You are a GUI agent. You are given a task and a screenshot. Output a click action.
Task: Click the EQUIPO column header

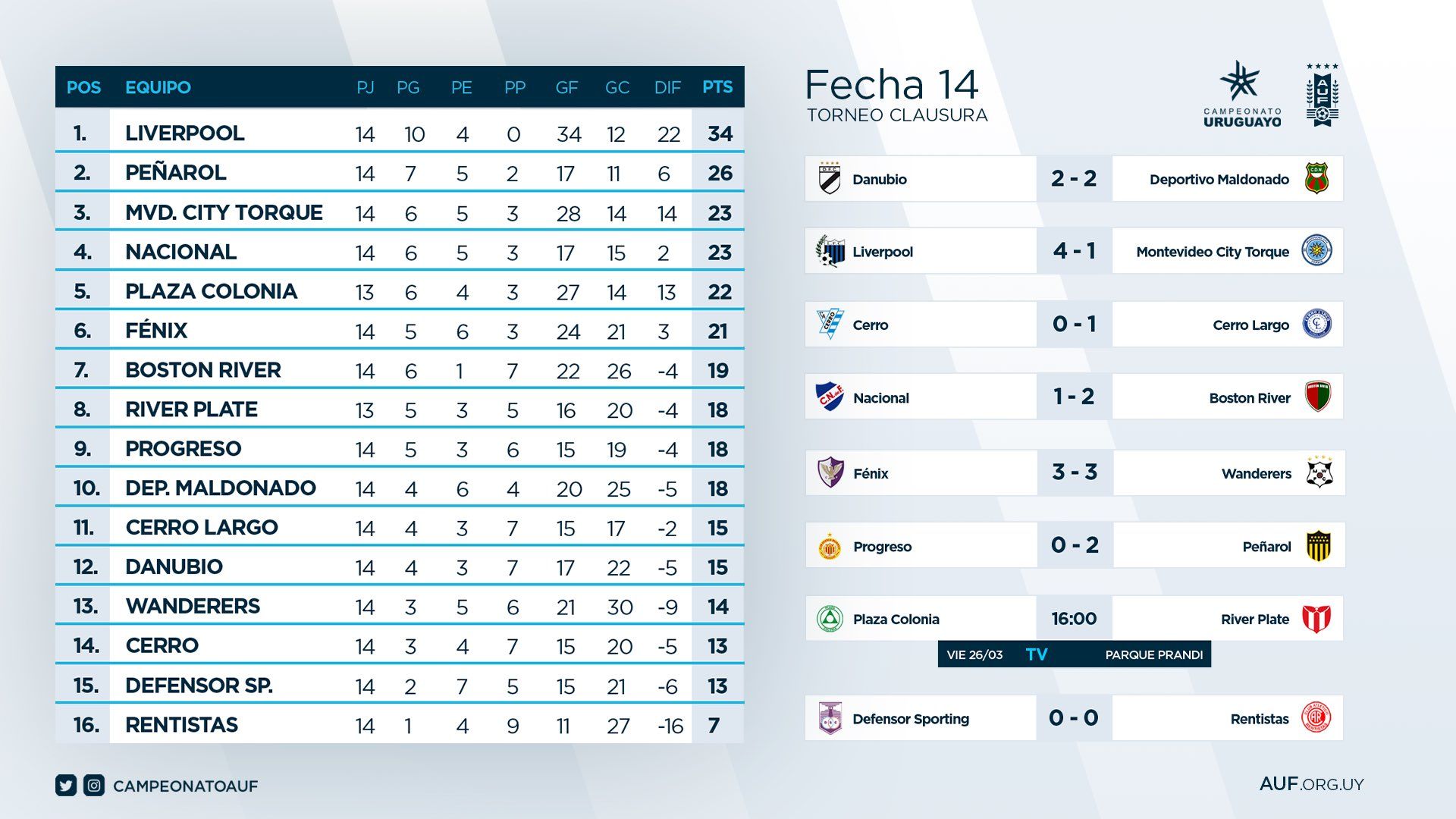click(x=158, y=87)
